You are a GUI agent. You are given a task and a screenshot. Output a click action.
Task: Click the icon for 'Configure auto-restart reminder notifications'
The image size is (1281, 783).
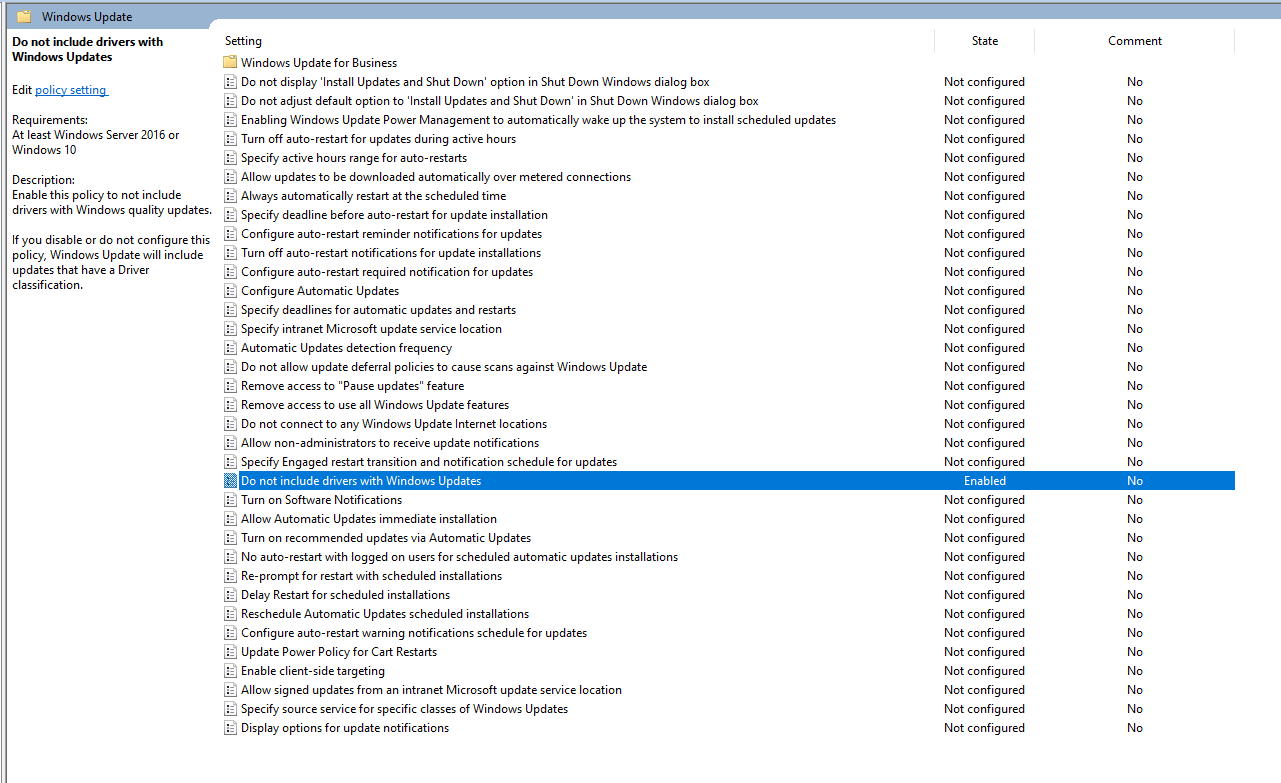click(230, 234)
